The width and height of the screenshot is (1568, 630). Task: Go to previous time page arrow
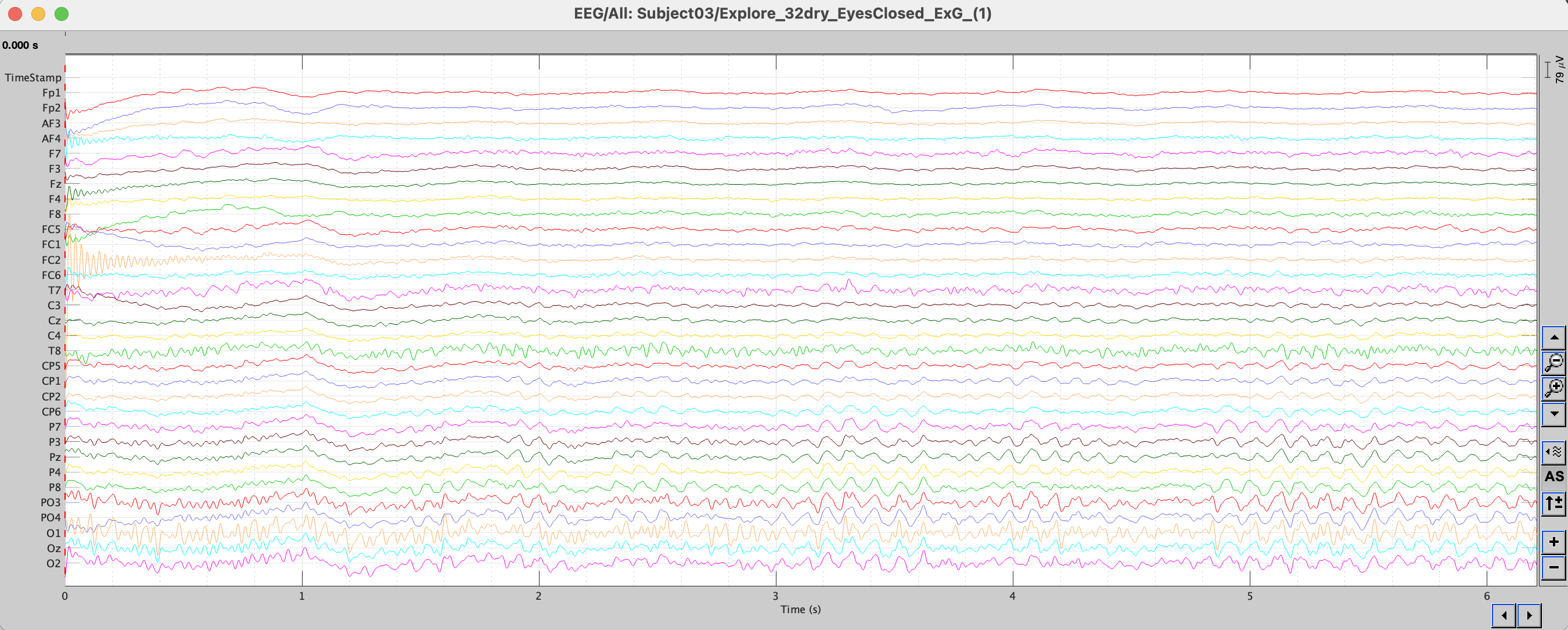pos(1504,615)
